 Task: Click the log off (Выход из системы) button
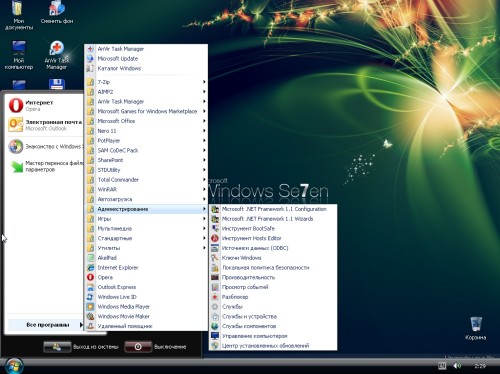click(81, 347)
